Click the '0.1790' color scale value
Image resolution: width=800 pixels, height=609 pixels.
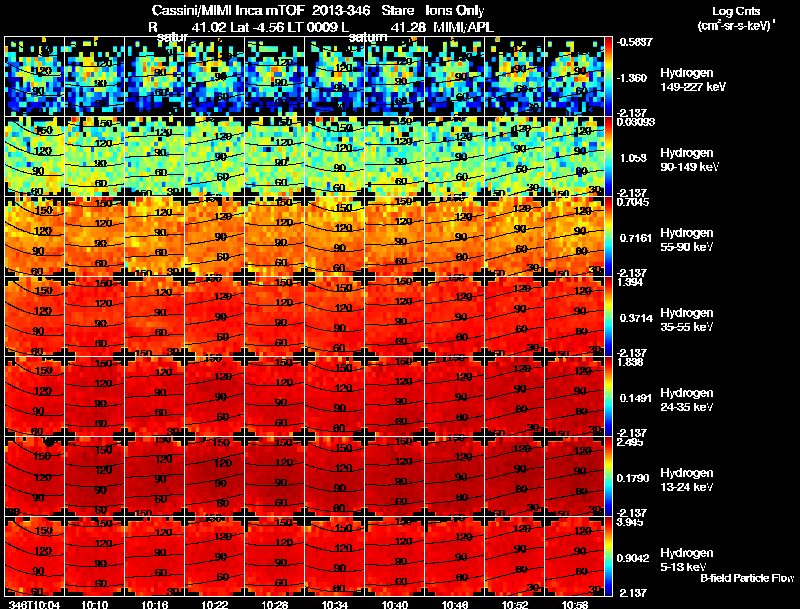pyautogui.click(x=633, y=478)
